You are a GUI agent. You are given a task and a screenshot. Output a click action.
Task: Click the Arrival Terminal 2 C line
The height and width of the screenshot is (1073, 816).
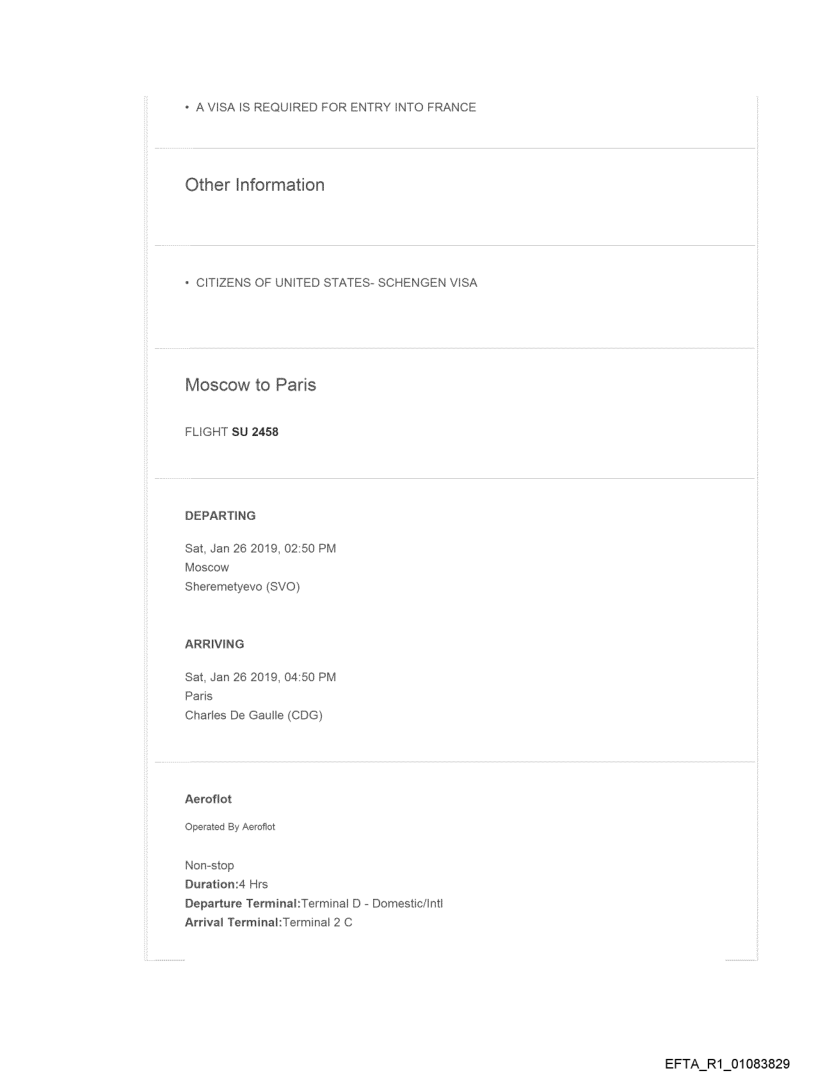pyautogui.click(x=268, y=921)
